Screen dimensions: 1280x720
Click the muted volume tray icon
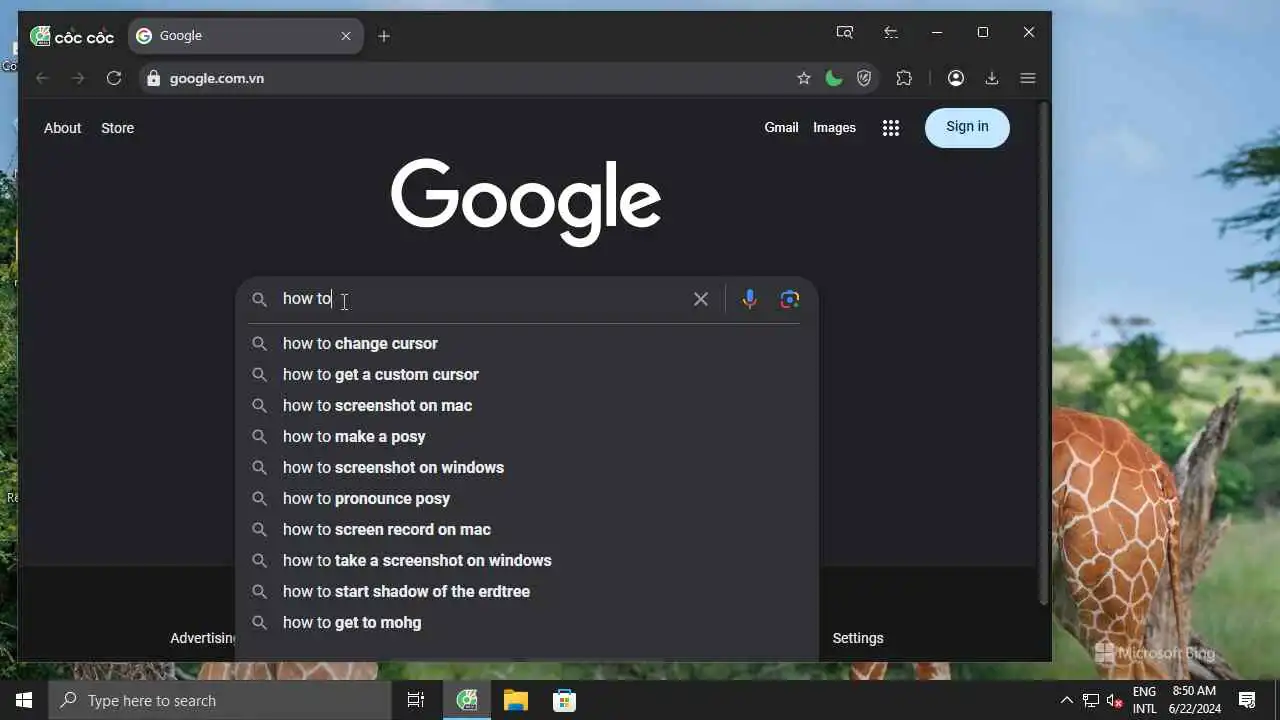(1115, 700)
